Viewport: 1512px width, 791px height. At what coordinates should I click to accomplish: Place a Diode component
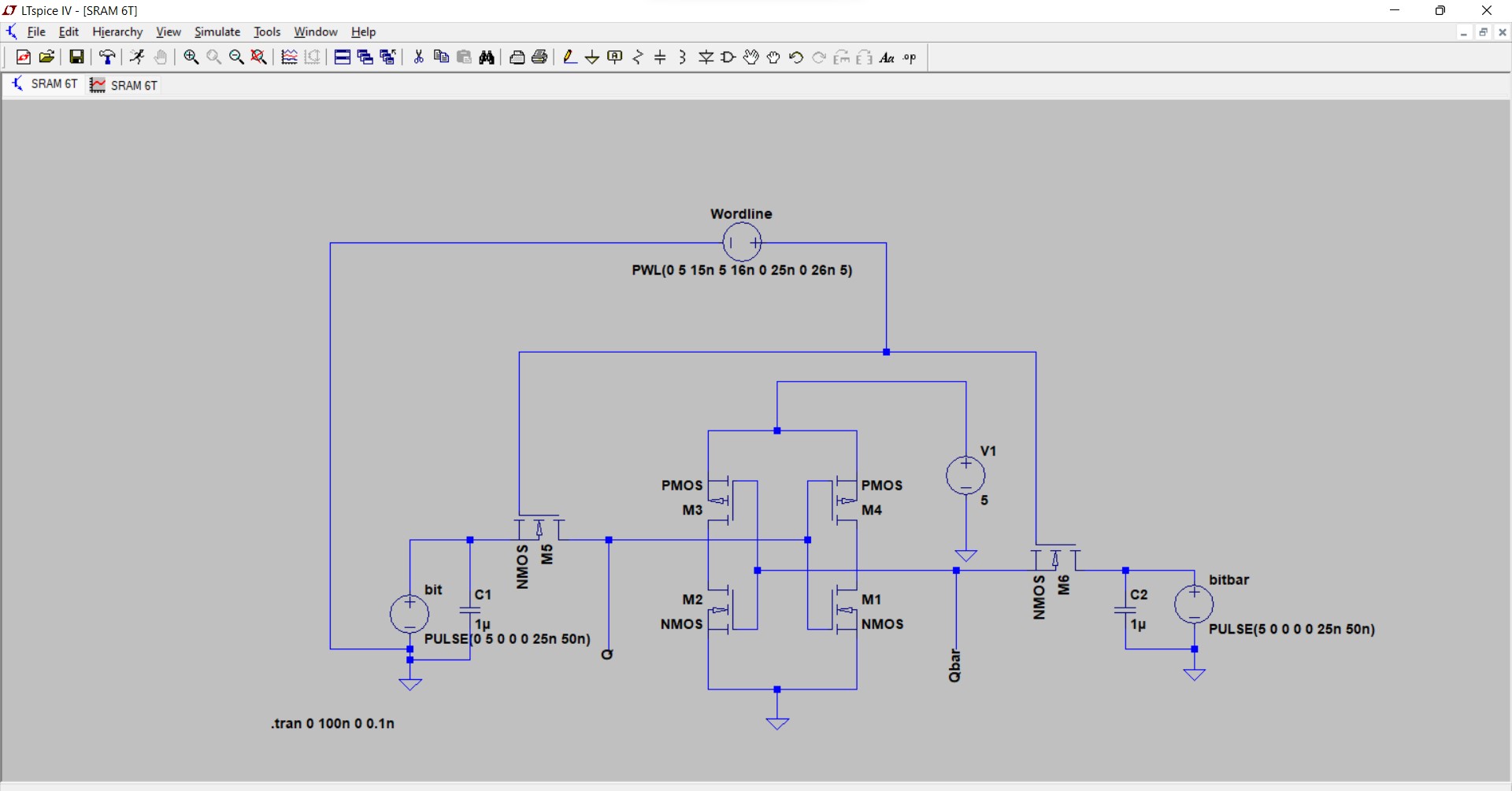[x=706, y=57]
